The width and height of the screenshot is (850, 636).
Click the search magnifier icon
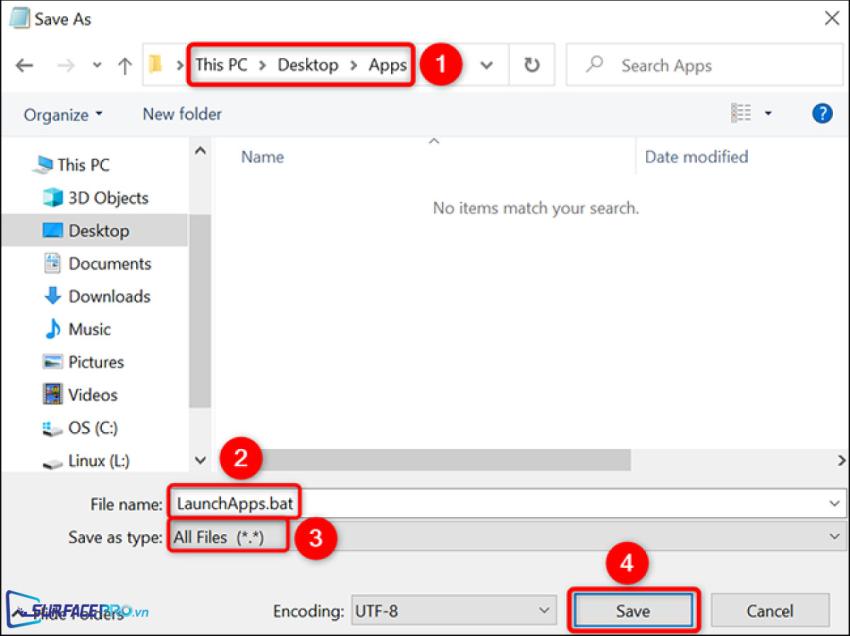coord(595,65)
